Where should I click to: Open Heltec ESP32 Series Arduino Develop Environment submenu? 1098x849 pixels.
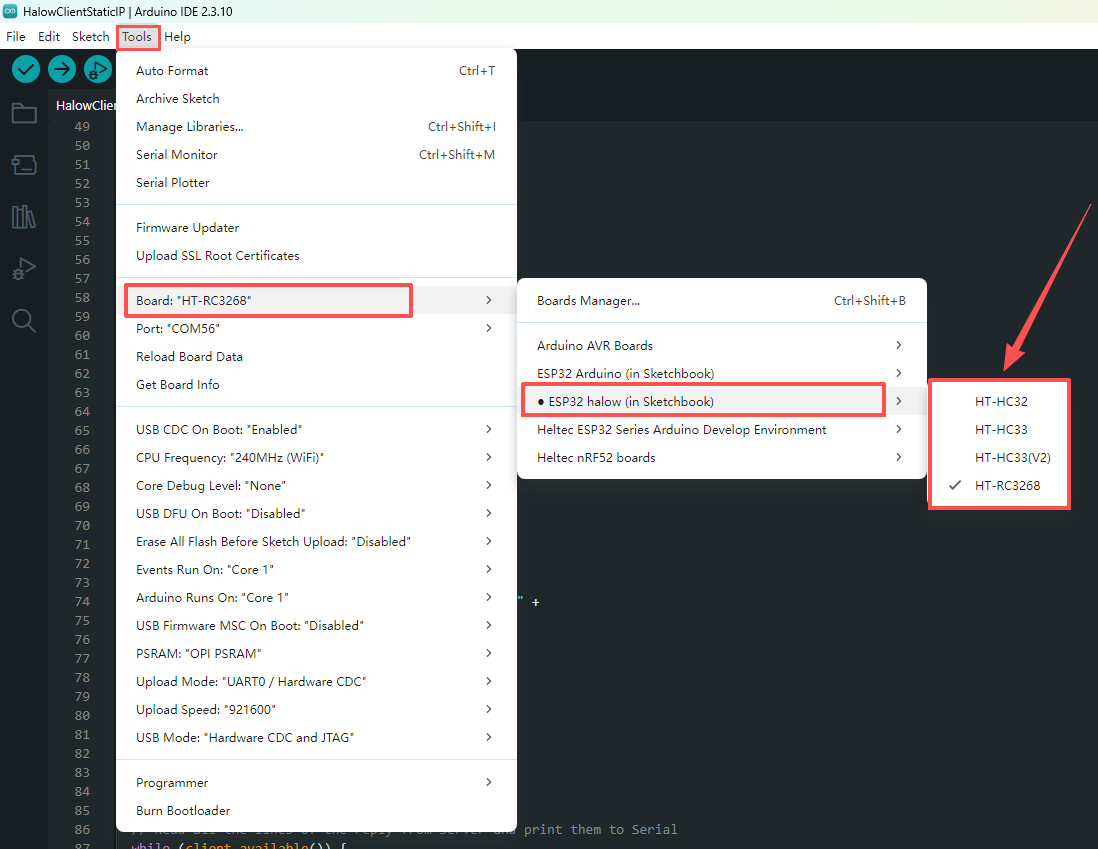722,429
